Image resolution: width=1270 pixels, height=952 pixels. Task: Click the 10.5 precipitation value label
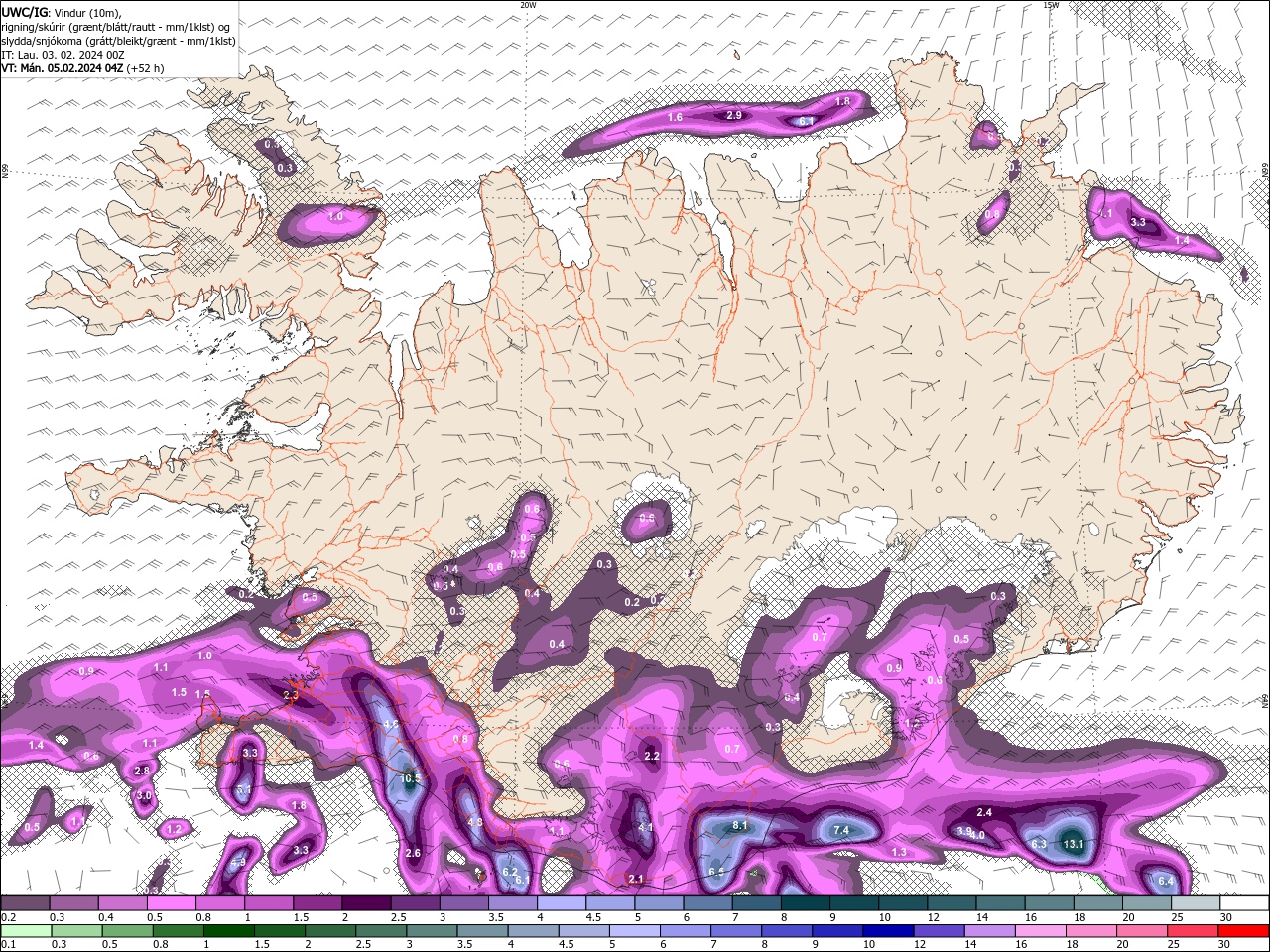tap(410, 778)
